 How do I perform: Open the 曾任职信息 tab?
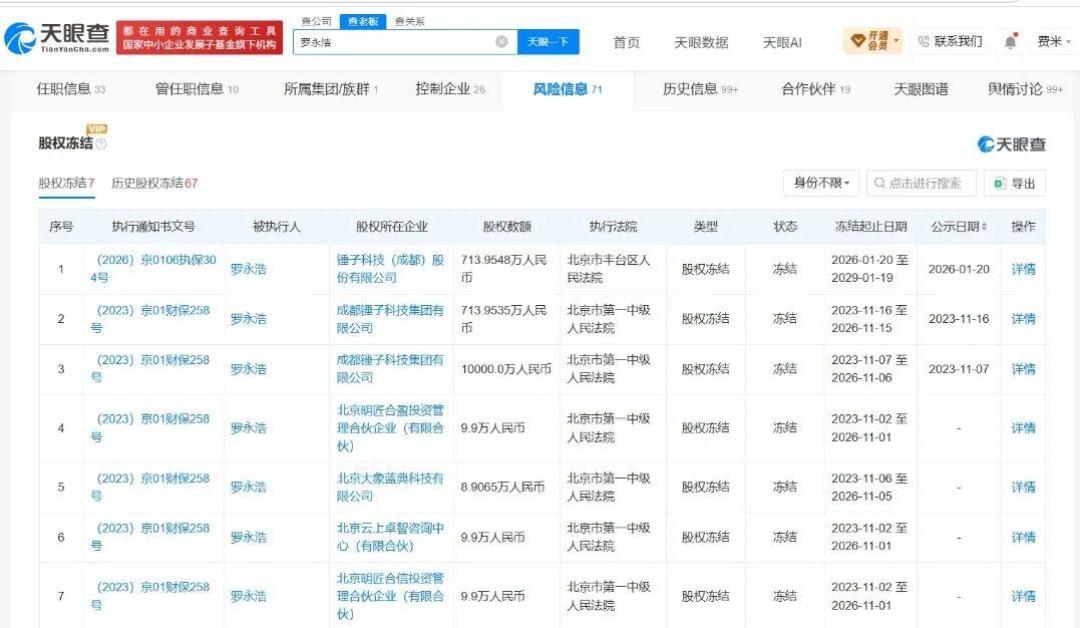click(x=197, y=89)
